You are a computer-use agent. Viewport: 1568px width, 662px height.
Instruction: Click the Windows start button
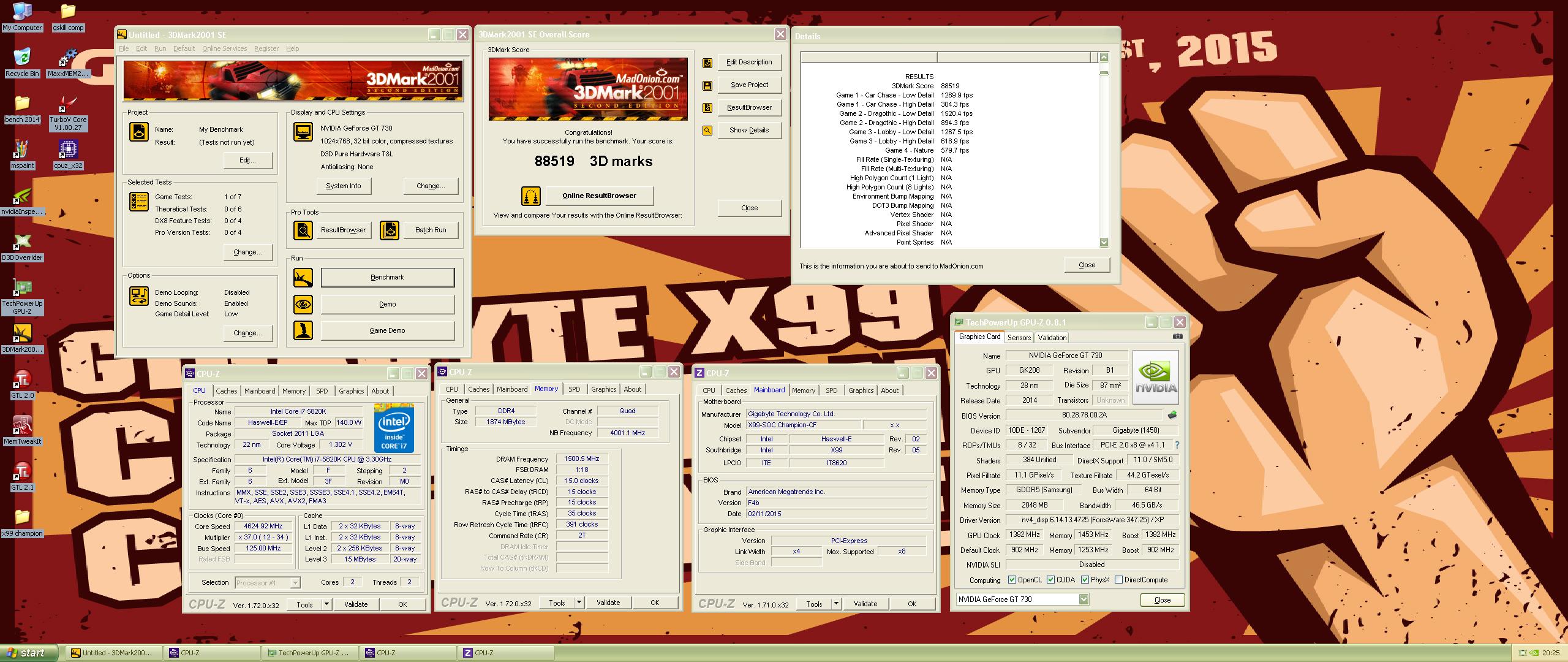point(29,653)
